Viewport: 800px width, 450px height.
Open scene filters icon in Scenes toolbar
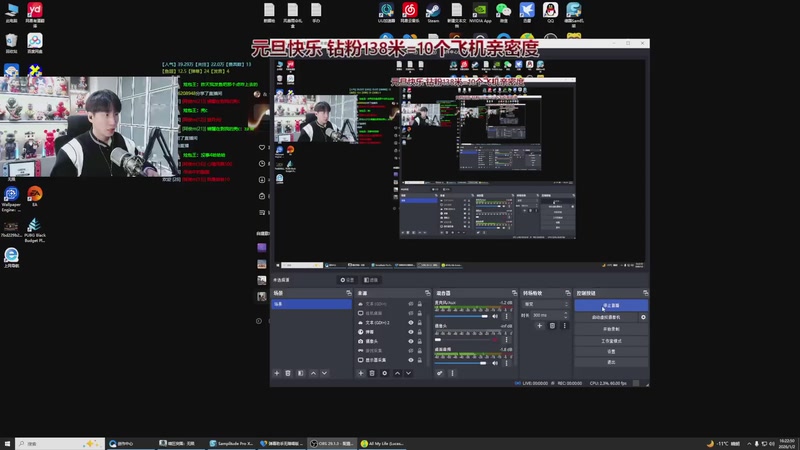click(x=301, y=373)
